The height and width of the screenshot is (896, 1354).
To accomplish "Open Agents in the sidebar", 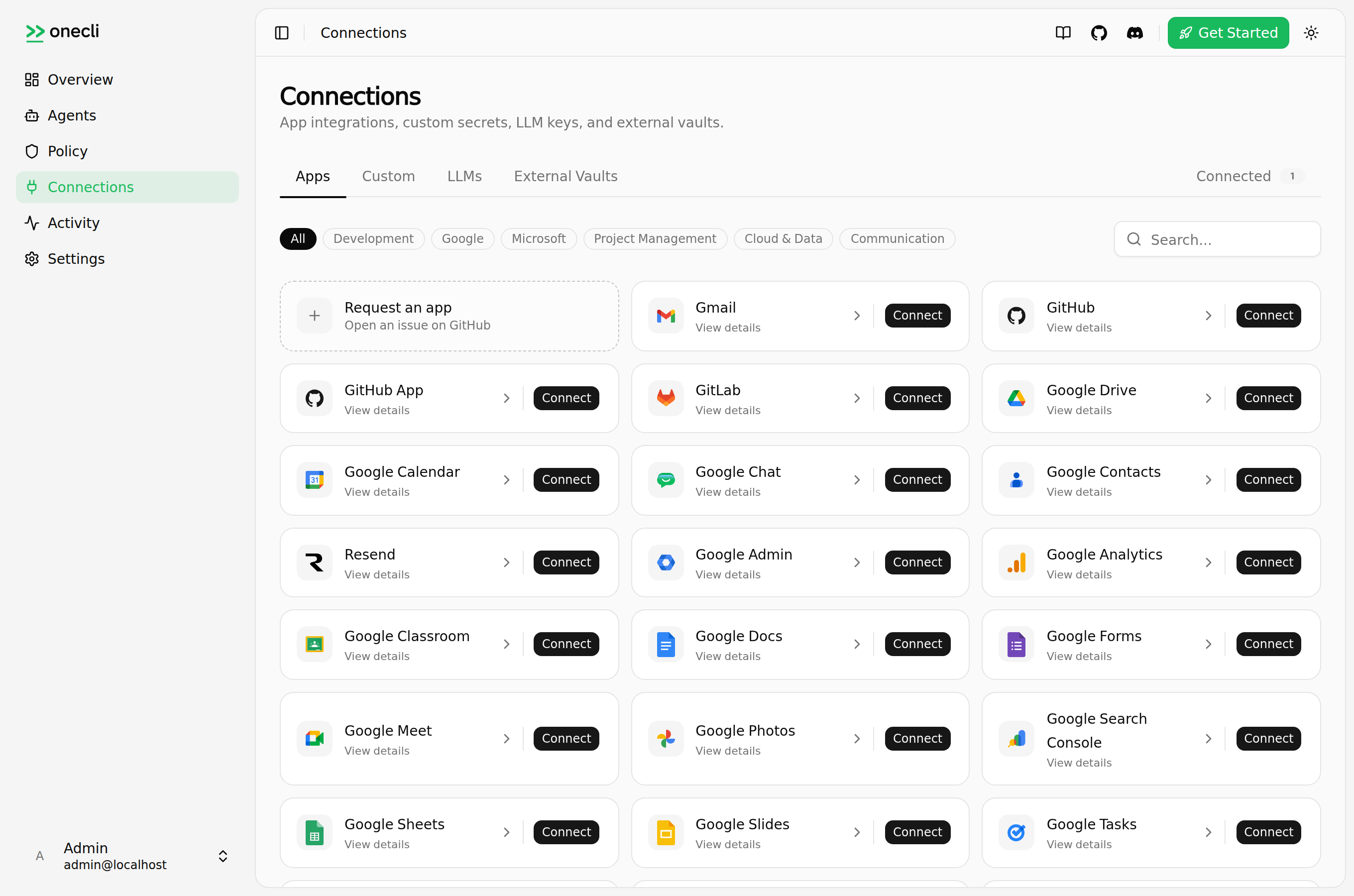I will [127, 115].
